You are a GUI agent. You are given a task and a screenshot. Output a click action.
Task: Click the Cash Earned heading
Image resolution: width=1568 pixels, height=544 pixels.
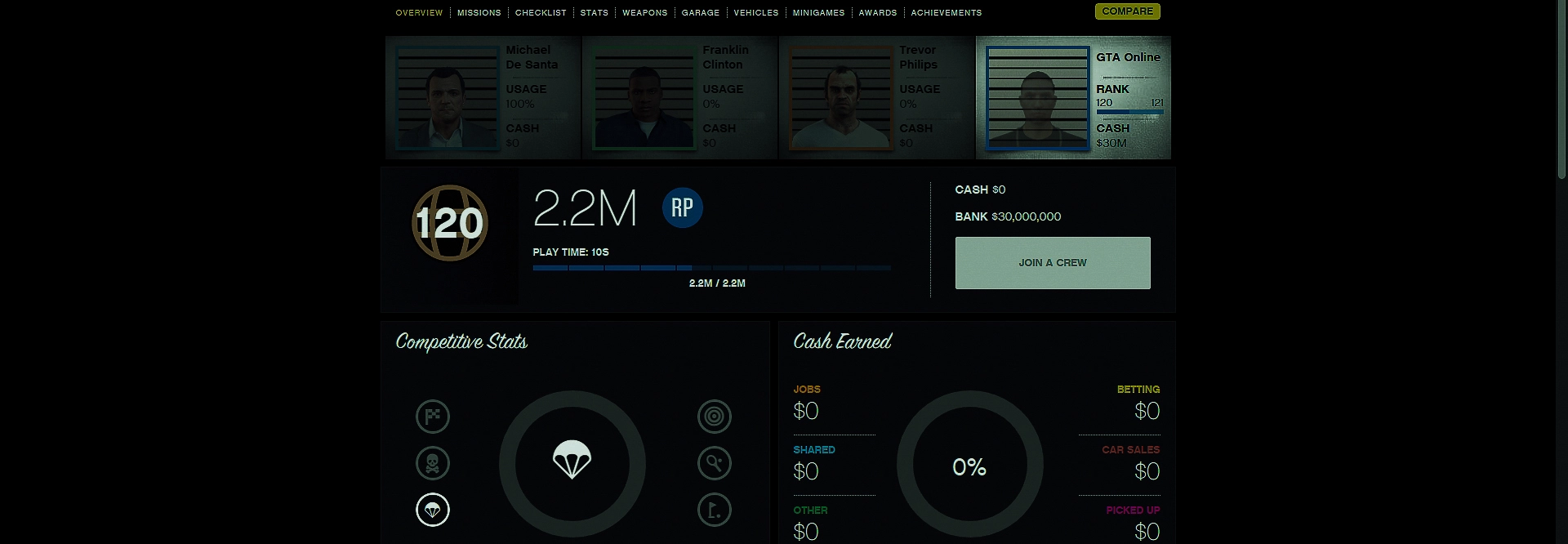tap(843, 341)
